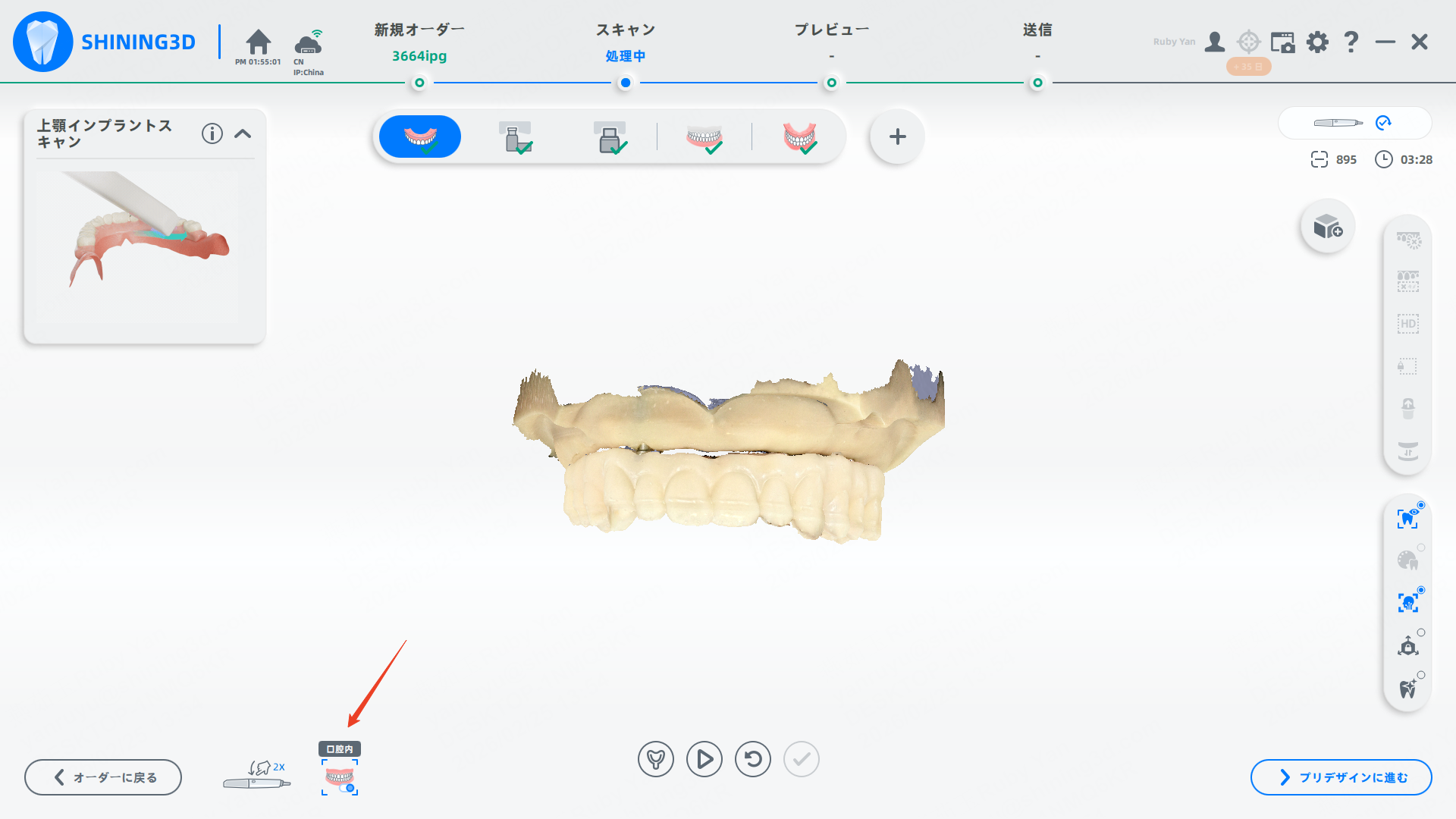Toggle the AI tooth recognition option
1456x819 pixels.
coord(1408,519)
